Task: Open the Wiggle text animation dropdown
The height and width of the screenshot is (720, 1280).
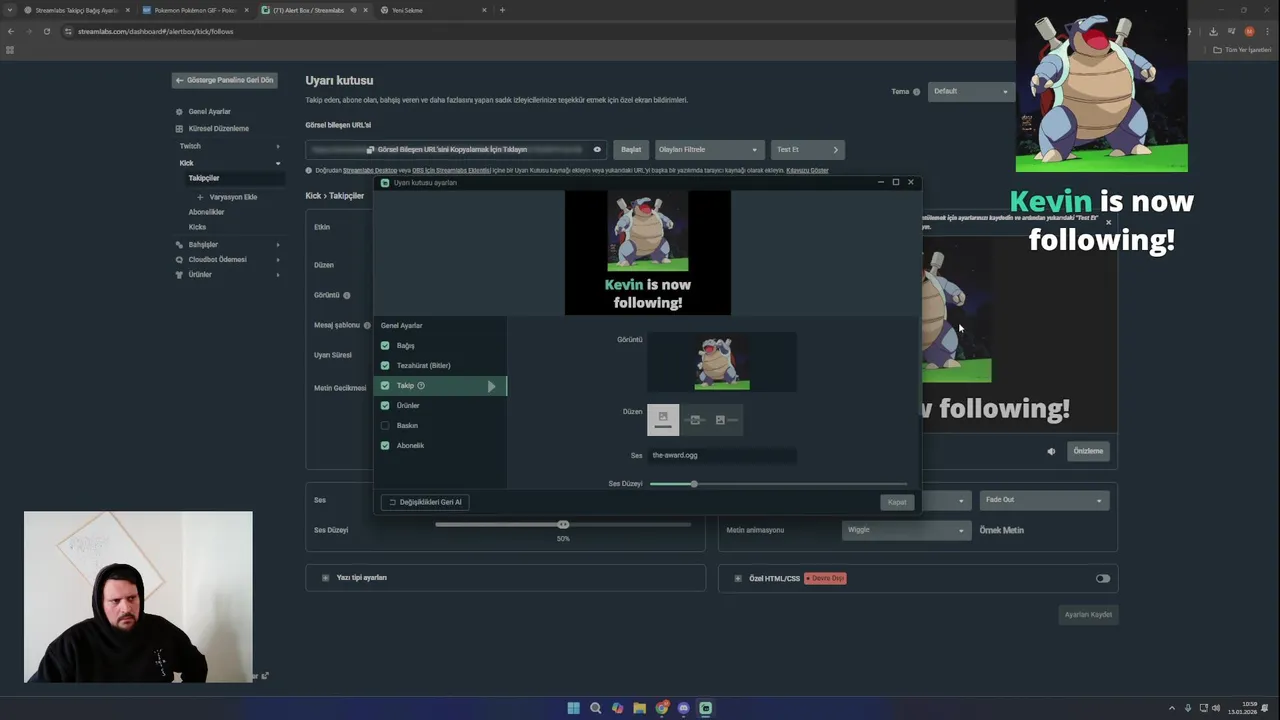Action: (x=905, y=530)
